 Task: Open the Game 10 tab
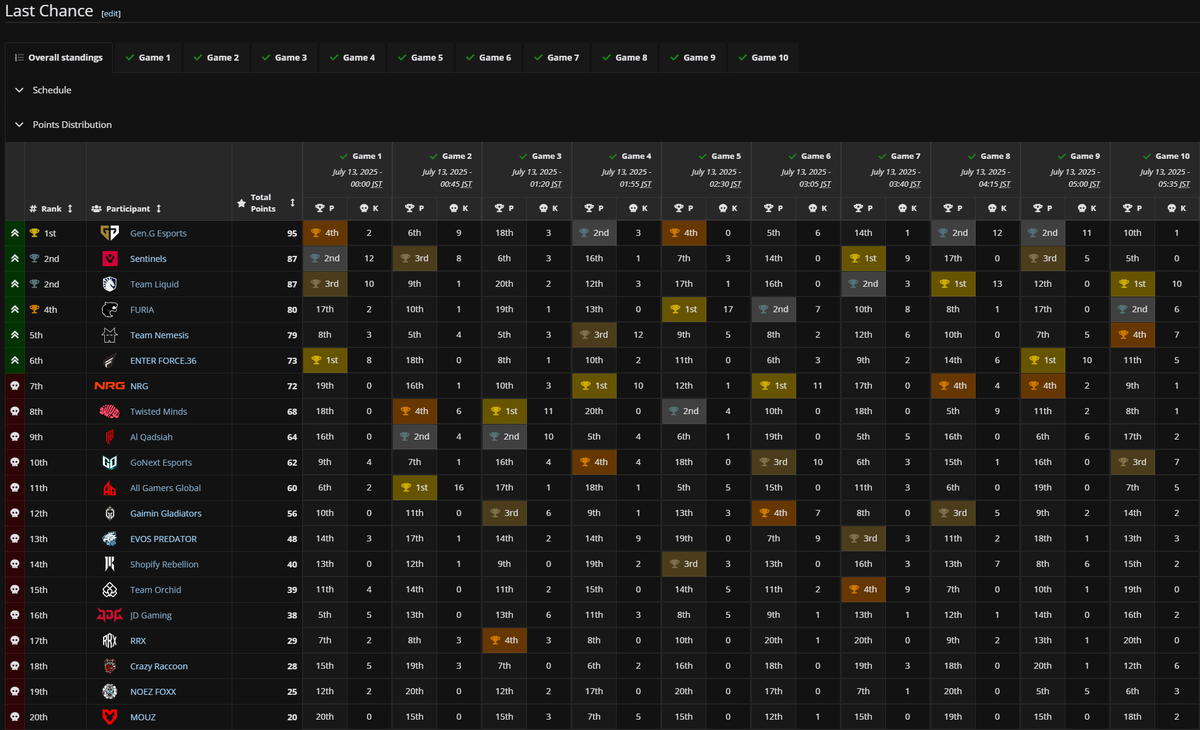763,58
